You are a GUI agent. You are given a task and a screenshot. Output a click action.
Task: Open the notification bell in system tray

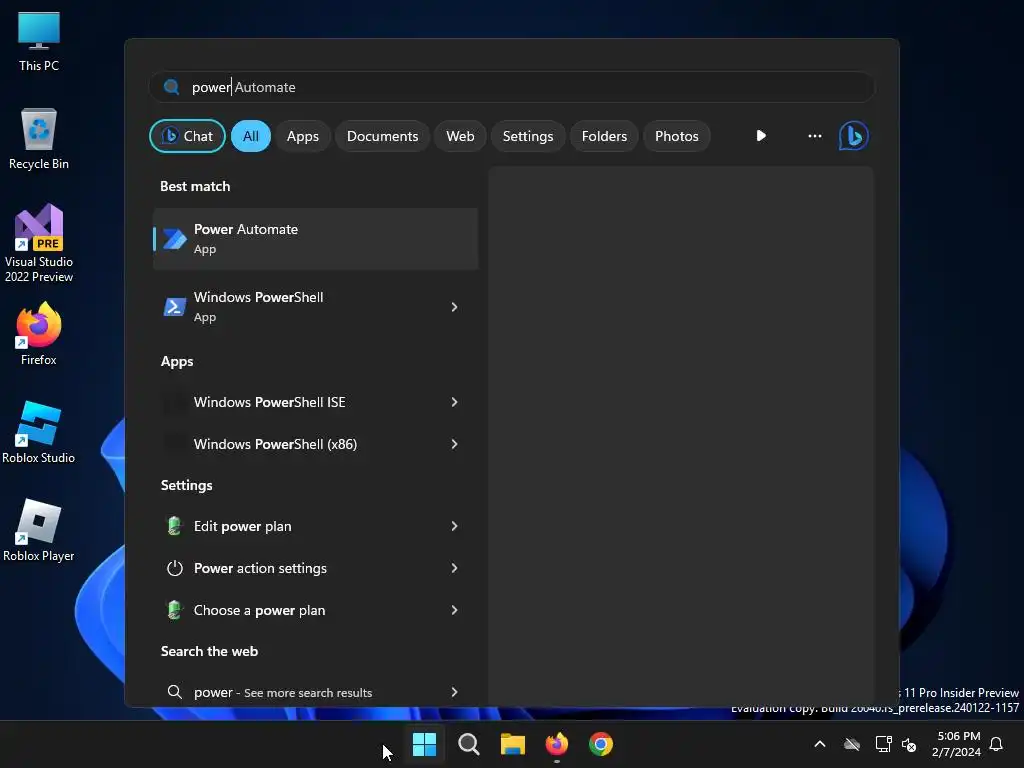(997, 744)
